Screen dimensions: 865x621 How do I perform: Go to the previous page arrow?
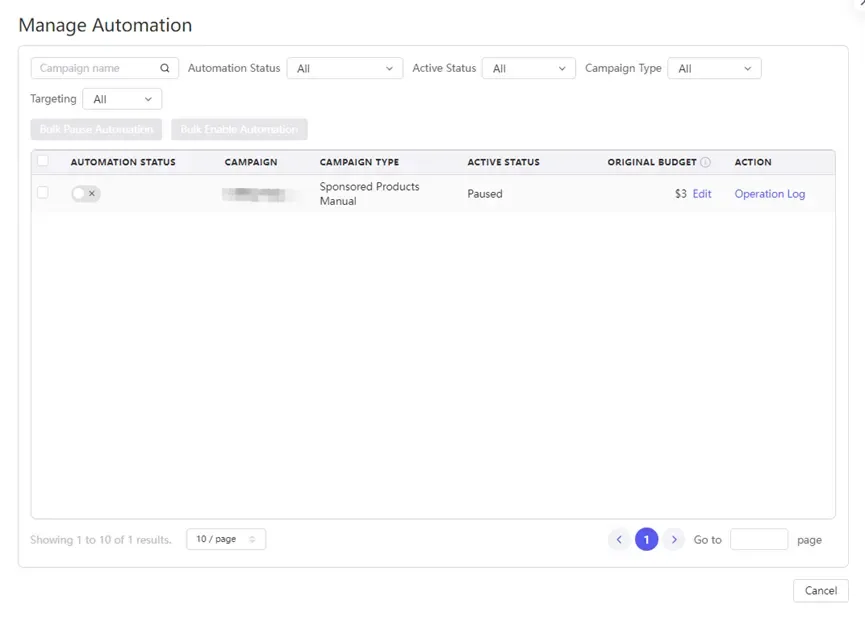click(x=619, y=539)
